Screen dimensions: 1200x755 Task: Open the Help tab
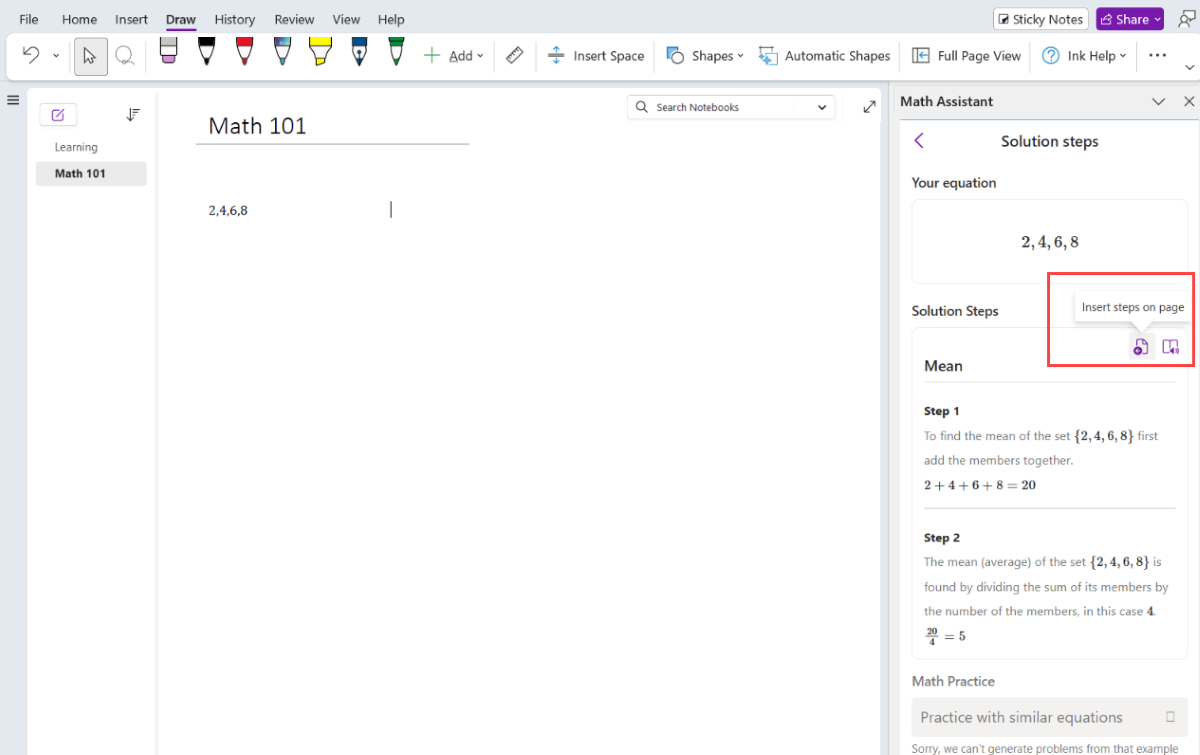pos(391,19)
